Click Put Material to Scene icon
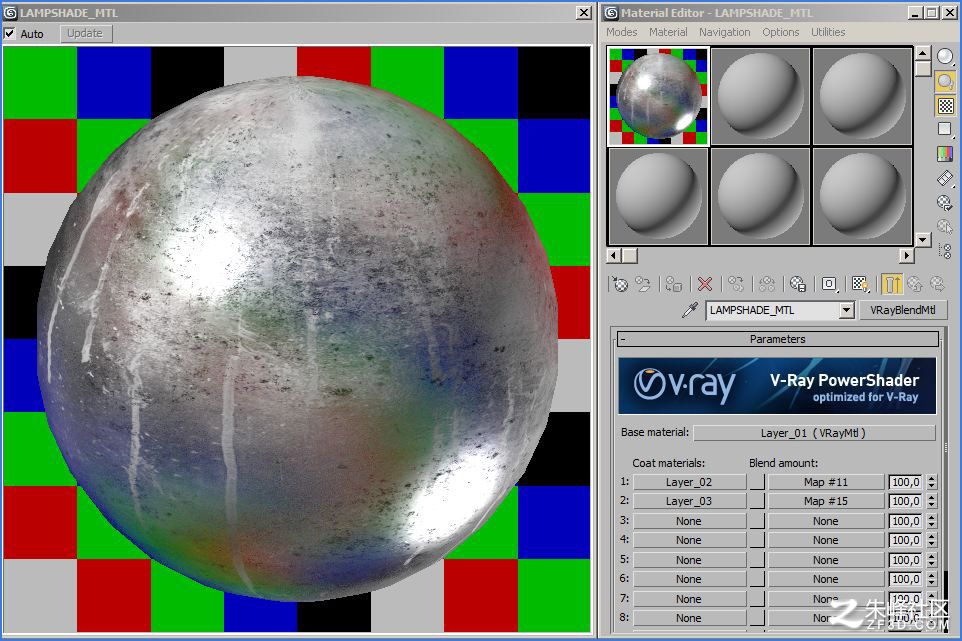The height and width of the screenshot is (641, 962). (643, 284)
